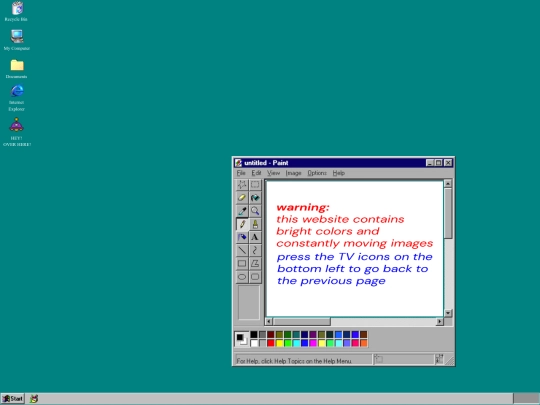Select the lime green swatch
Image resolution: width=540 pixels, height=405 pixels.
pyautogui.click(x=288, y=343)
